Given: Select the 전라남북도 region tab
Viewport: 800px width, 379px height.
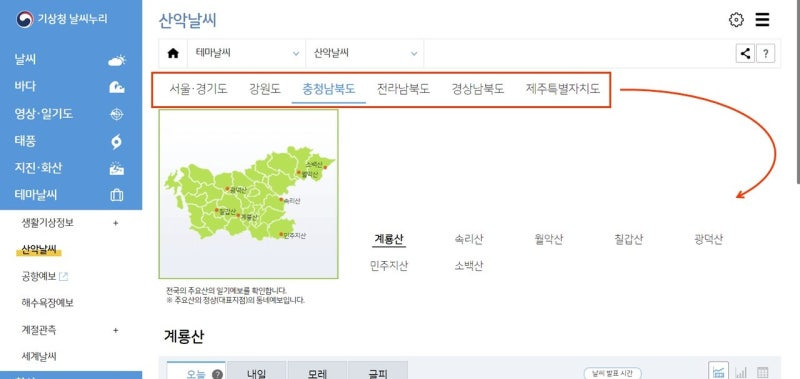Looking at the screenshot, I should (x=403, y=89).
